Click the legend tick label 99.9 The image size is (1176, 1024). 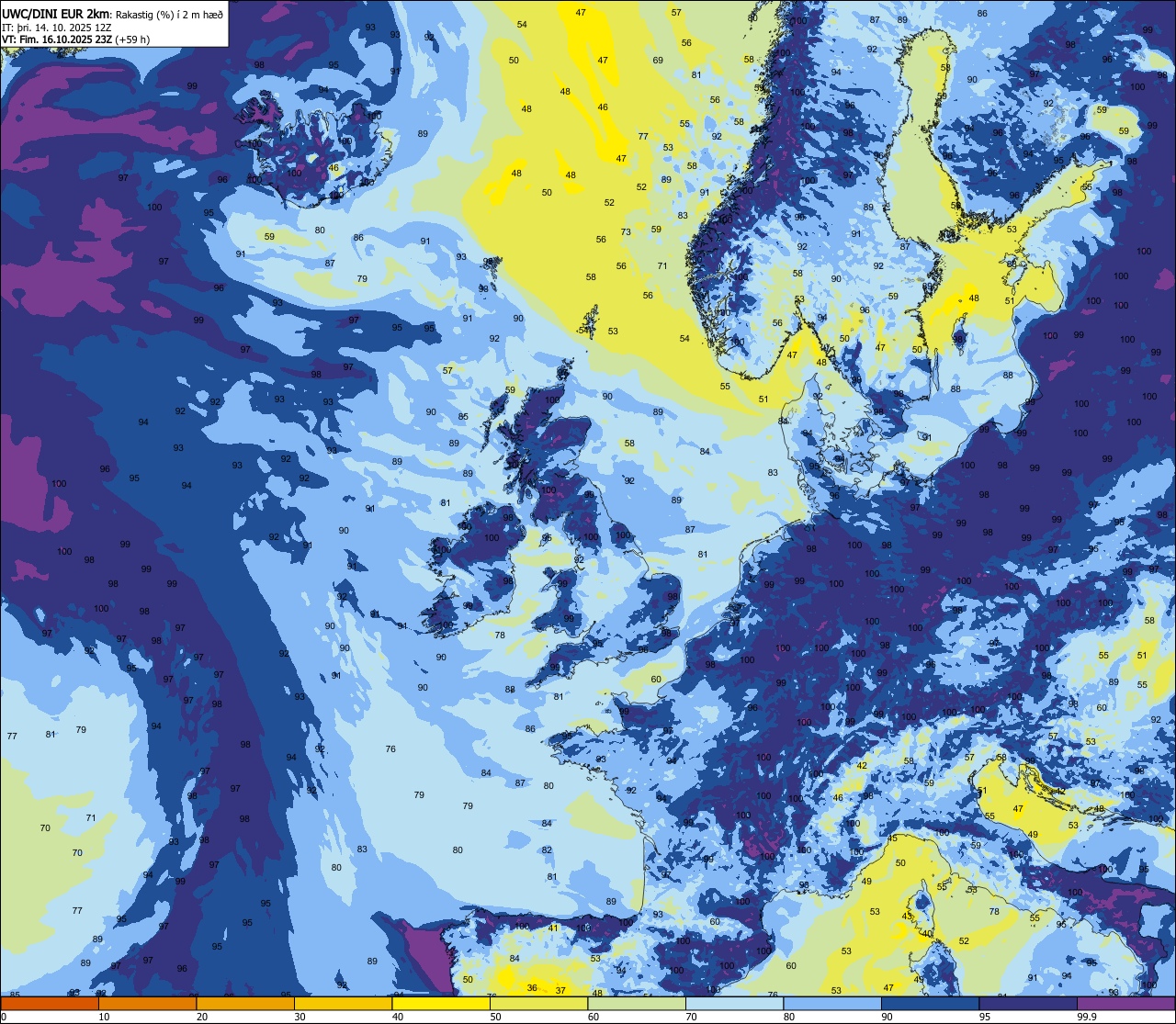tap(1087, 1017)
